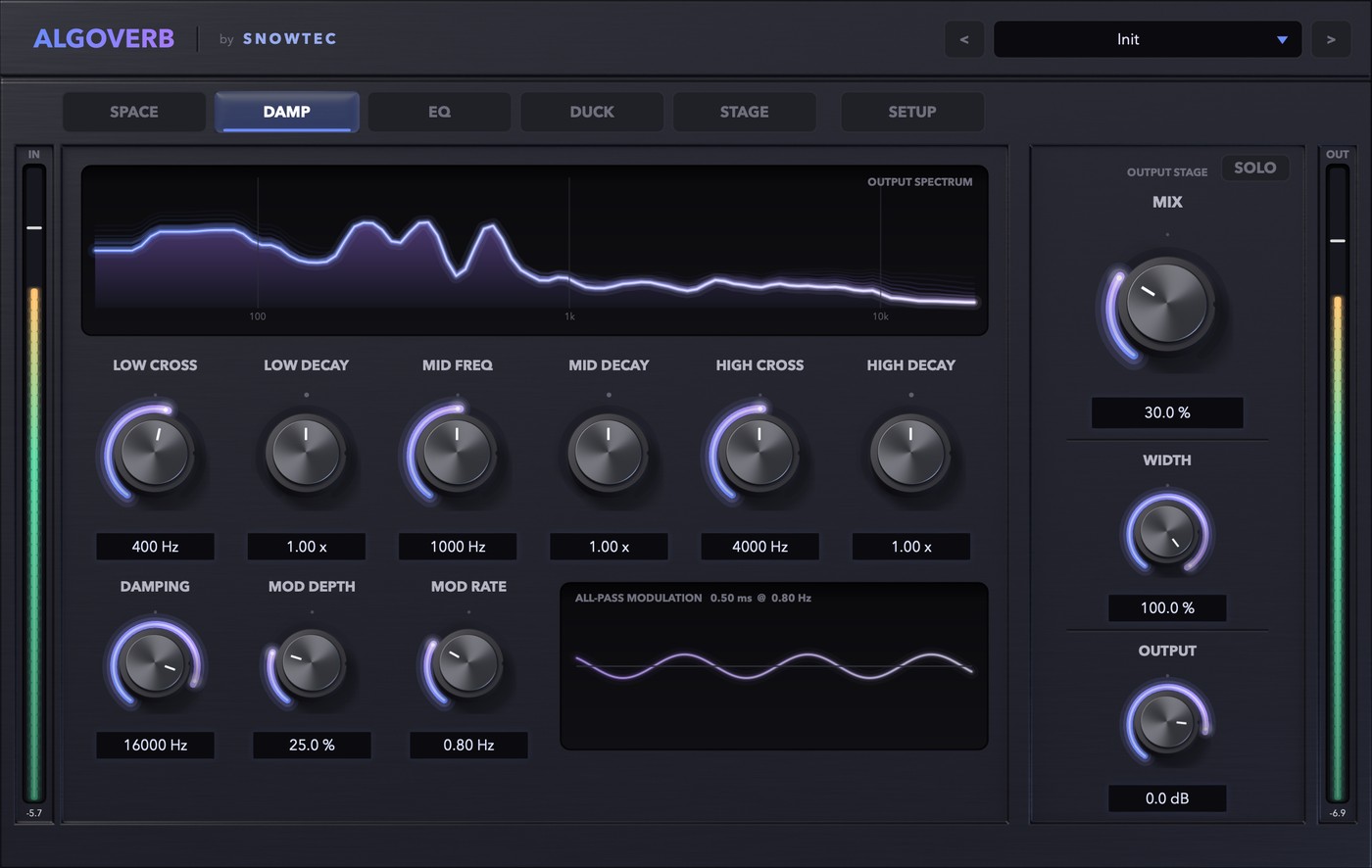The height and width of the screenshot is (868, 1372).
Task: Open the DUCK tab
Action: (x=592, y=112)
